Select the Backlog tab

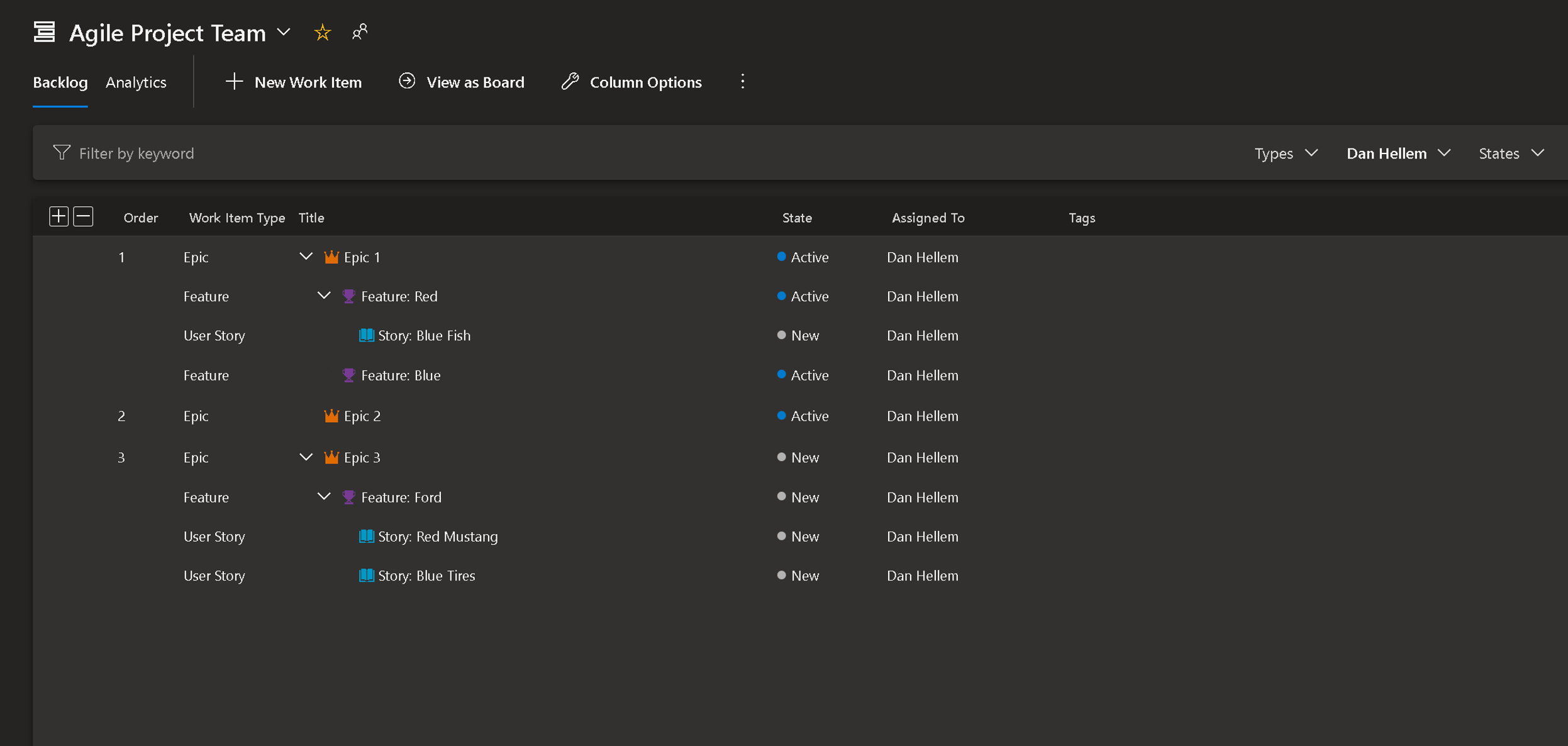tap(60, 82)
